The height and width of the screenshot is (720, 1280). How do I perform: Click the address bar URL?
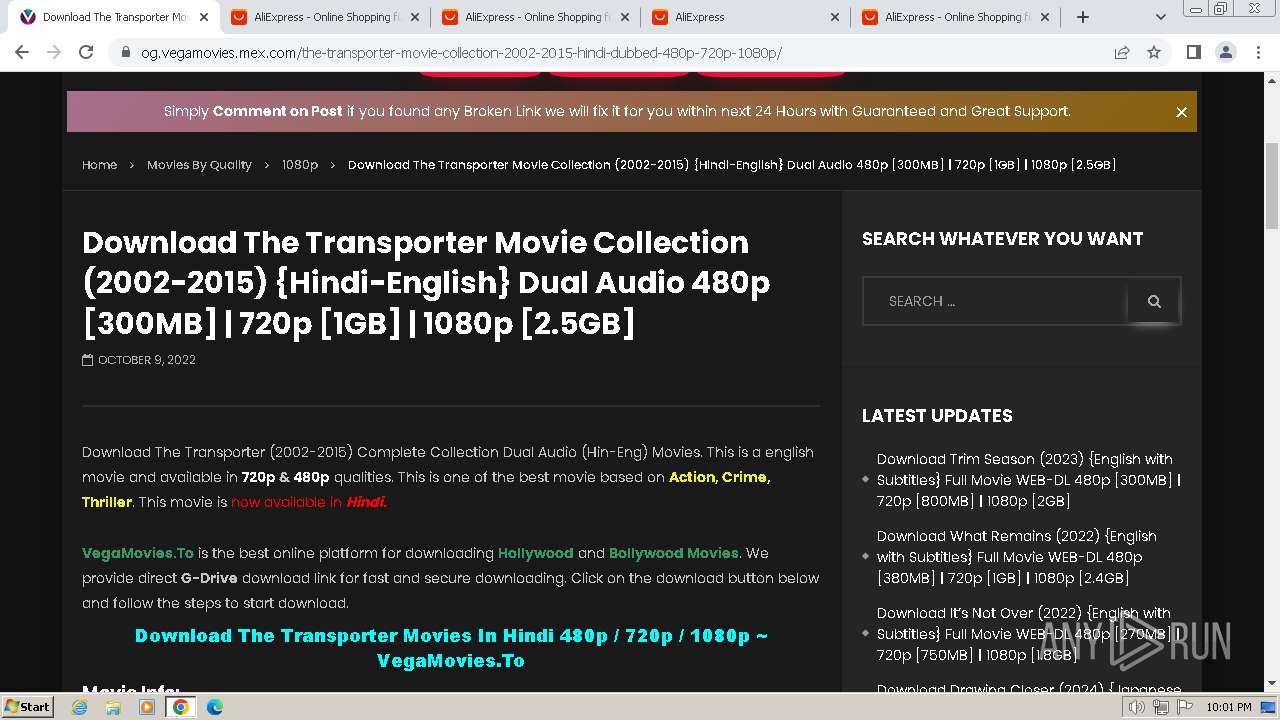pyautogui.click(x=461, y=53)
